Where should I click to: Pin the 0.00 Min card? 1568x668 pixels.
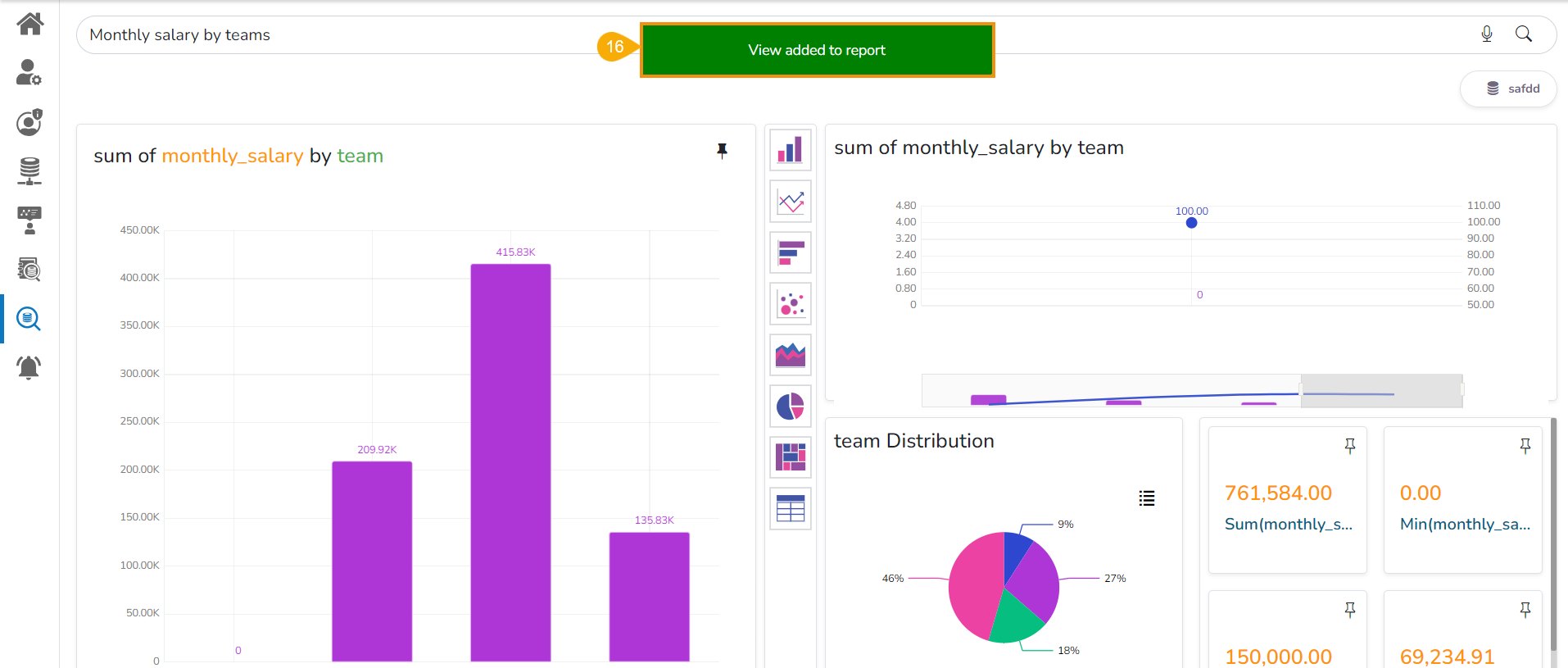pos(1525,446)
